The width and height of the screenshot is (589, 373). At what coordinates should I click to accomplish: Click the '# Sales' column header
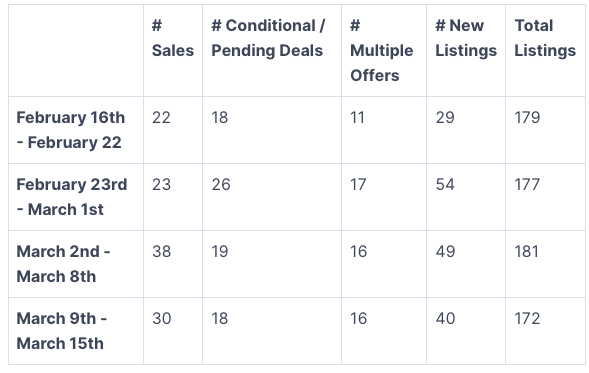(x=173, y=38)
